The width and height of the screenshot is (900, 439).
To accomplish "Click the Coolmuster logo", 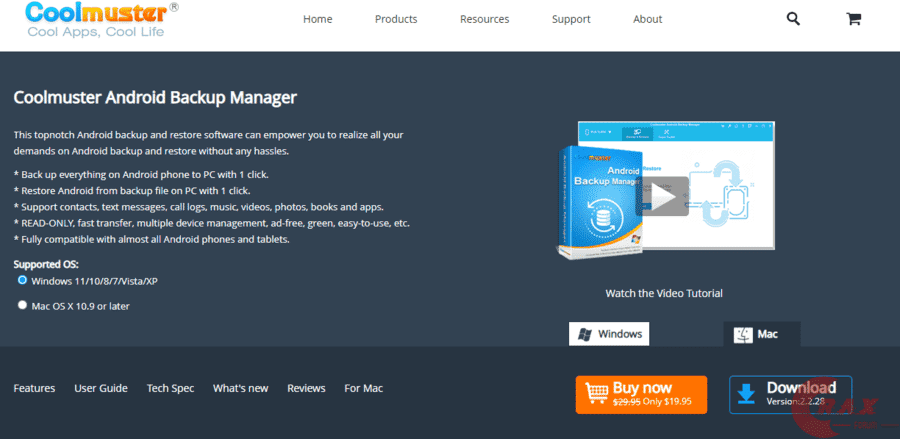I will click(x=103, y=20).
